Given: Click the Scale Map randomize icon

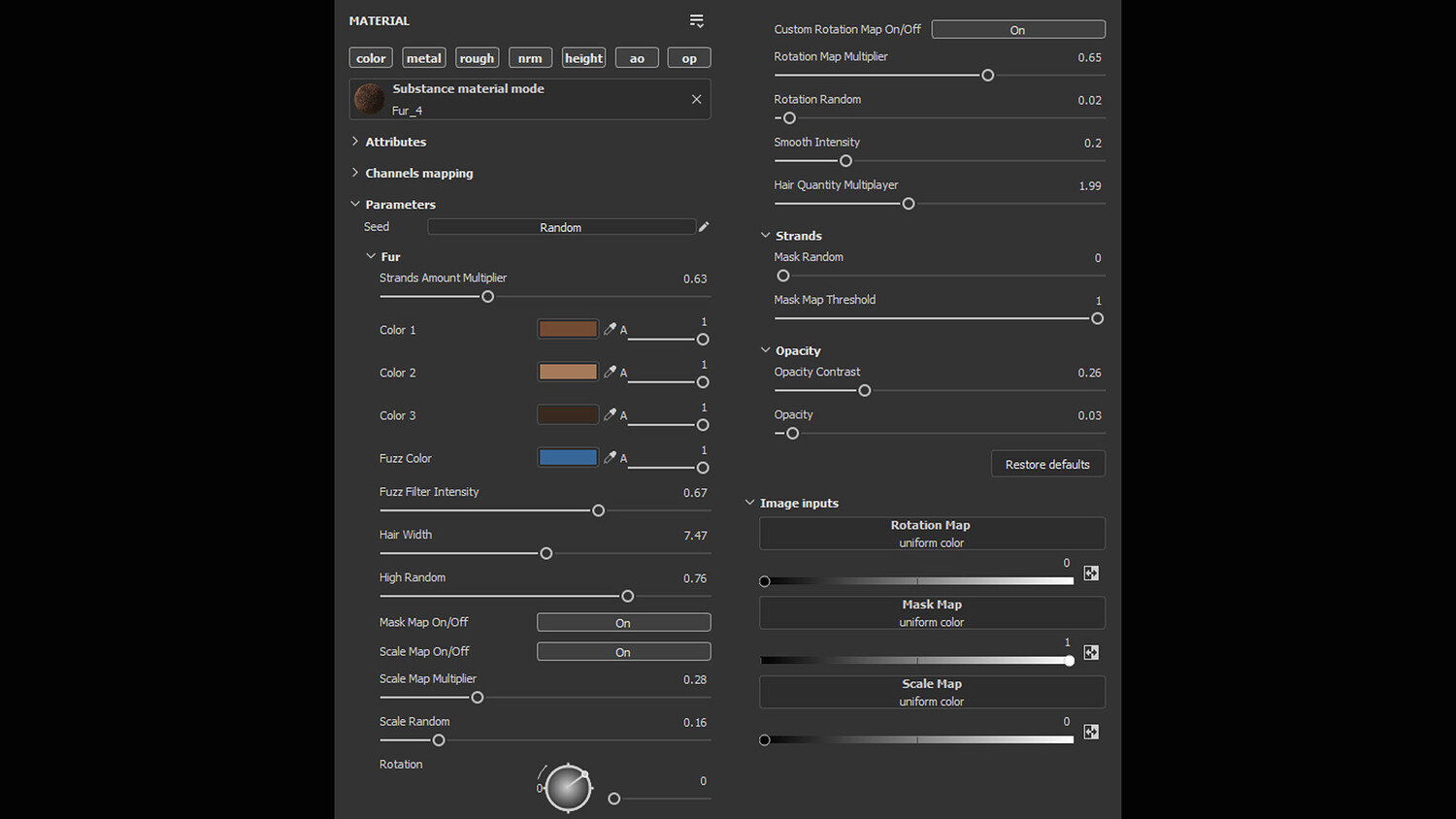Looking at the screenshot, I should click(1091, 733).
